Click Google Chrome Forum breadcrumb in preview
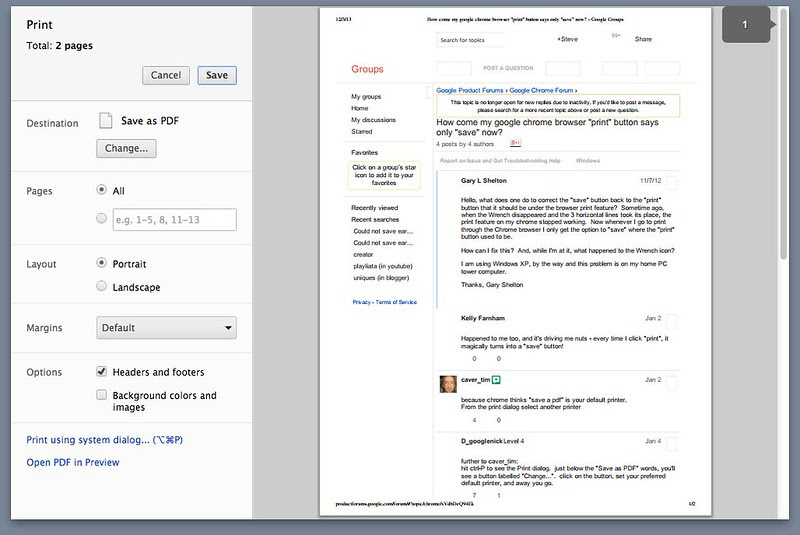This screenshot has height=535, width=800. [x=541, y=90]
